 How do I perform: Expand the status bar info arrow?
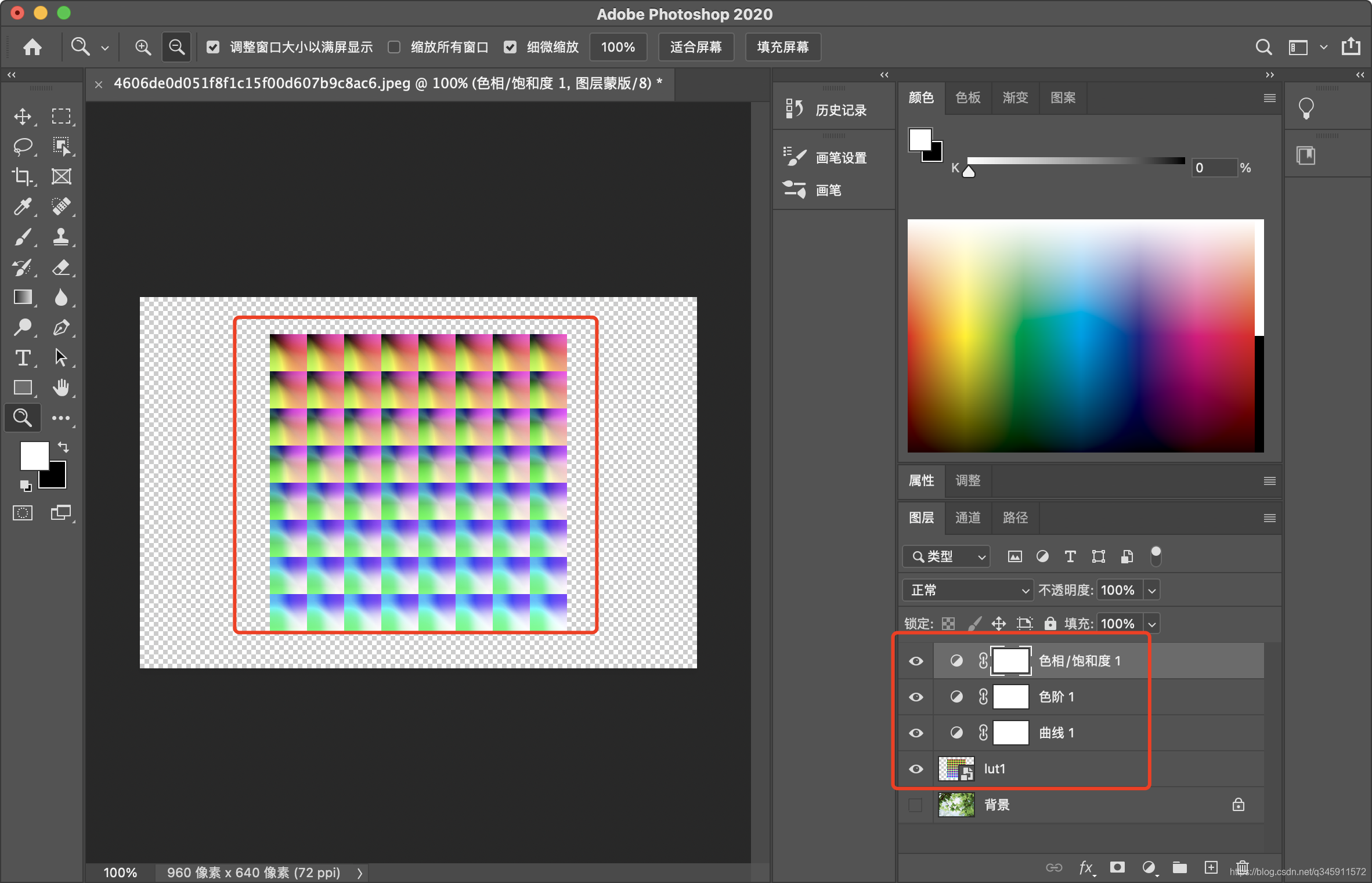click(360, 873)
